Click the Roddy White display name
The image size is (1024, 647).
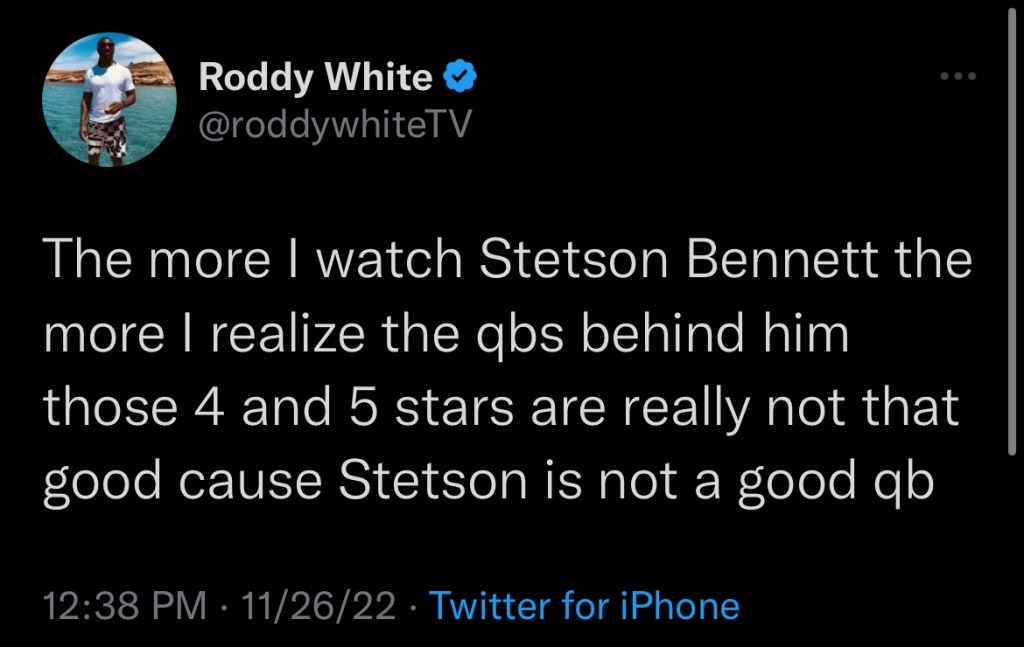315,77
